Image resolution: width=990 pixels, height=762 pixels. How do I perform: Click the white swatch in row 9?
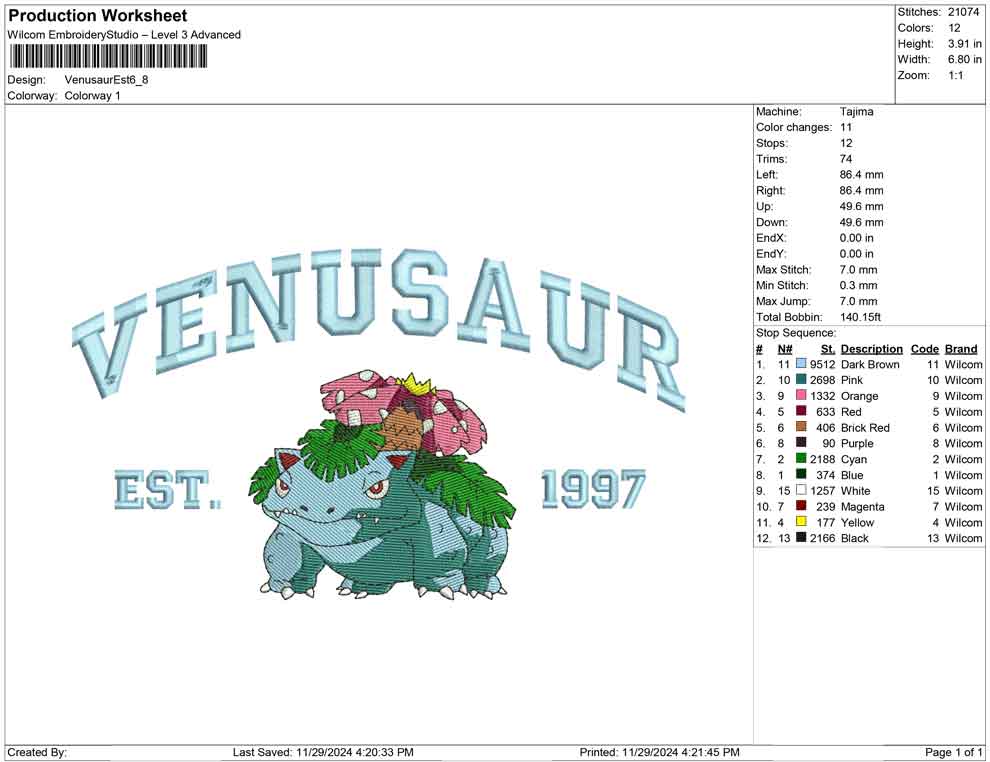coord(801,490)
